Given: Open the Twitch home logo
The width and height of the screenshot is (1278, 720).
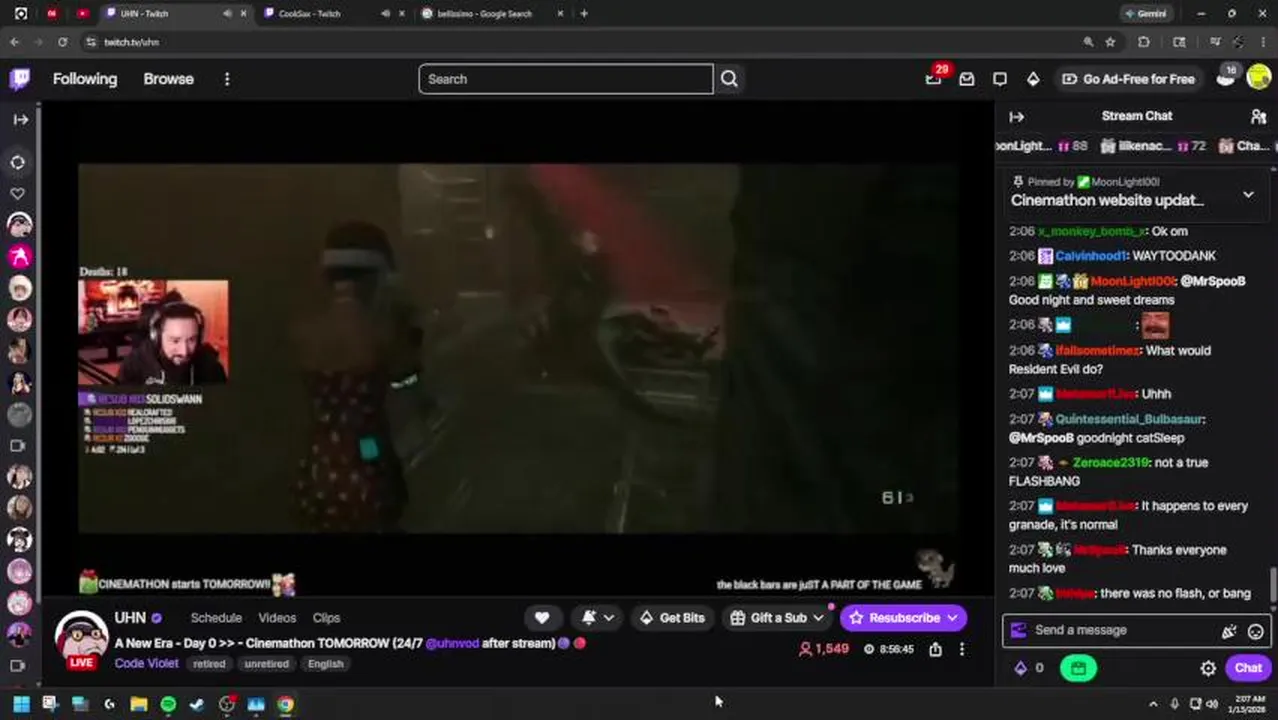Looking at the screenshot, I should 19,79.
